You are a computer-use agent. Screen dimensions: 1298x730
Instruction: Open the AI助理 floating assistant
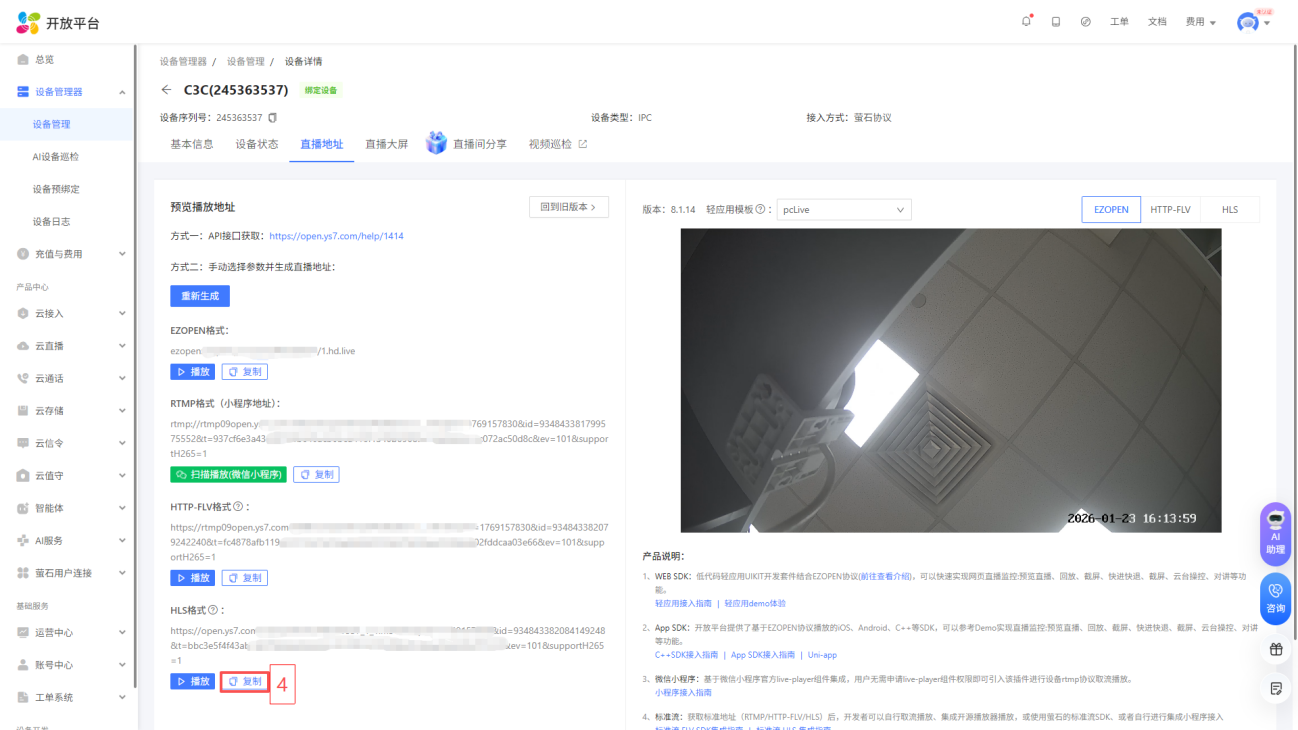pos(1275,534)
